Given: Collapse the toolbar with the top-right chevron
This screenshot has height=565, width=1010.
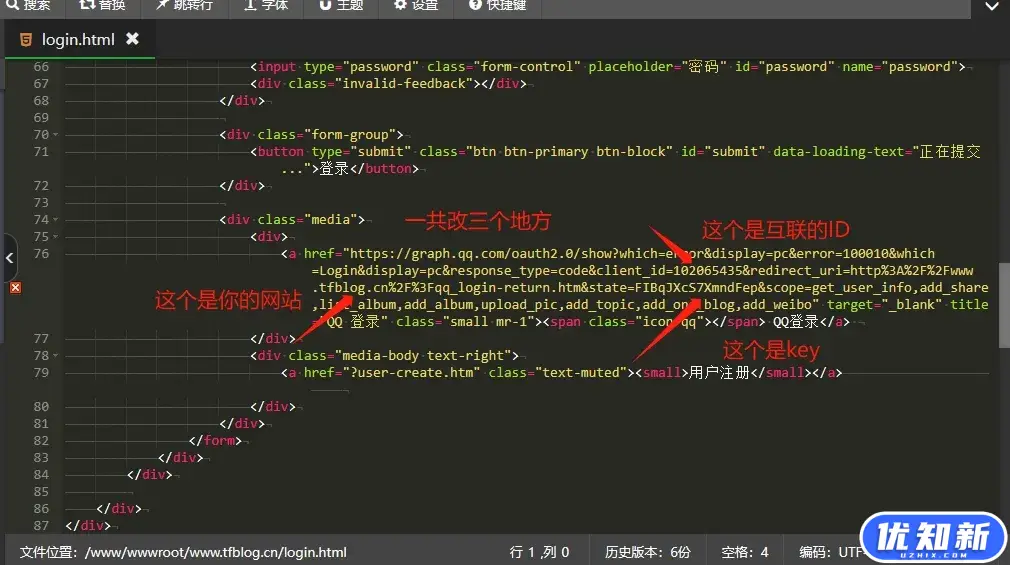Looking at the screenshot, I should (x=991, y=6).
